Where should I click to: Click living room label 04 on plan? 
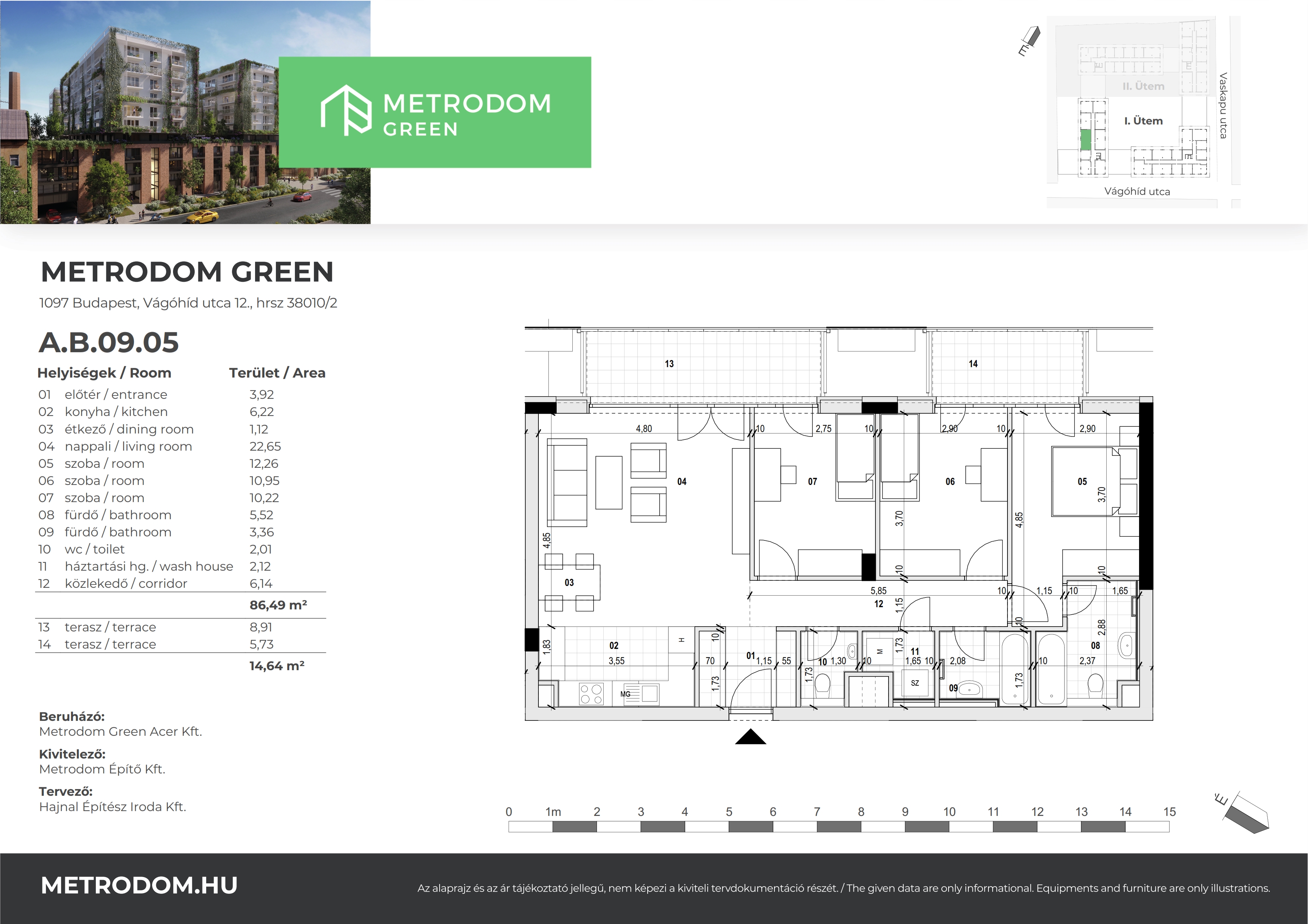pyautogui.click(x=682, y=482)
